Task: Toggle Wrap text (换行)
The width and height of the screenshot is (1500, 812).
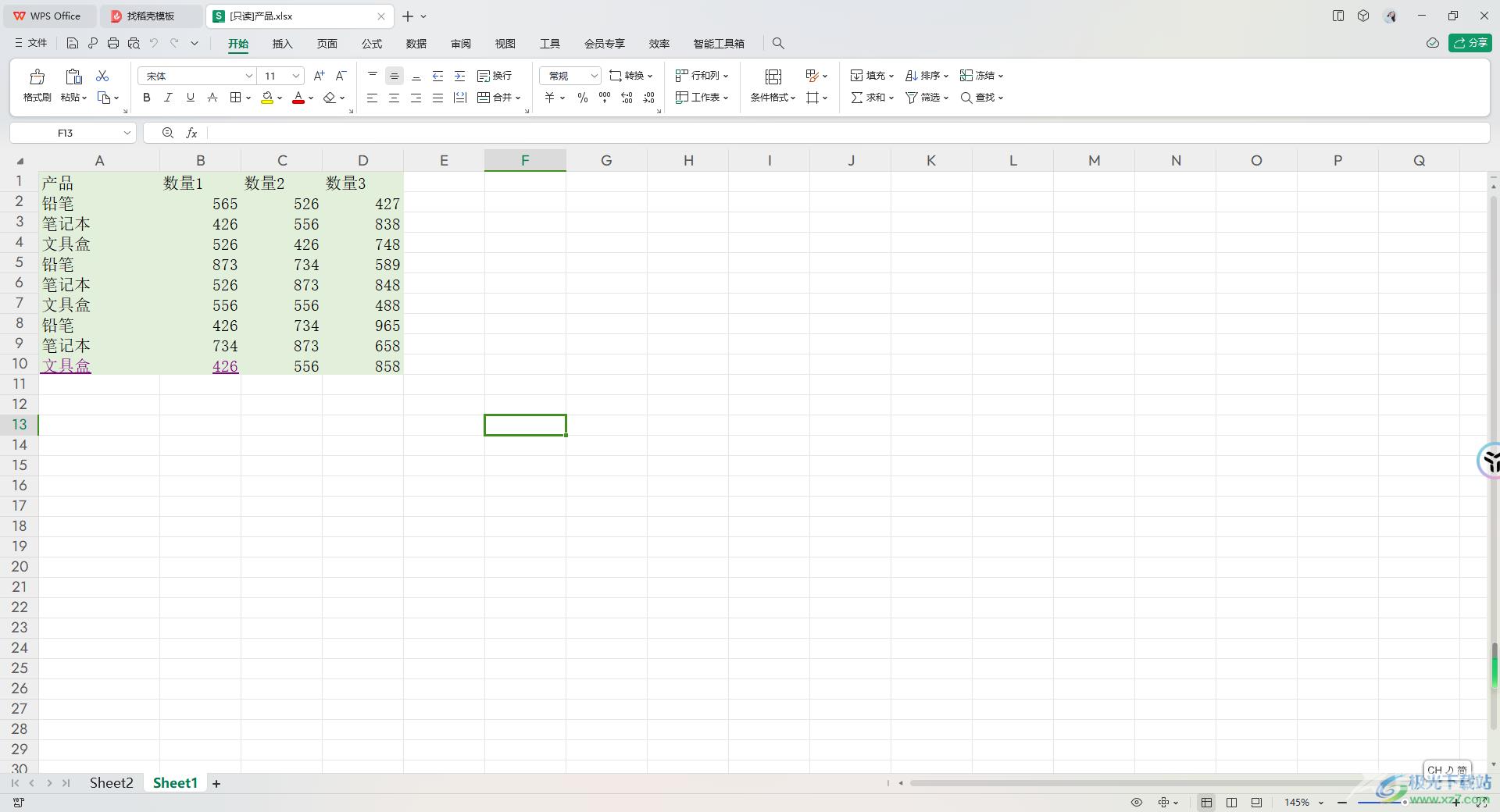Action: (x=495, y=76)
